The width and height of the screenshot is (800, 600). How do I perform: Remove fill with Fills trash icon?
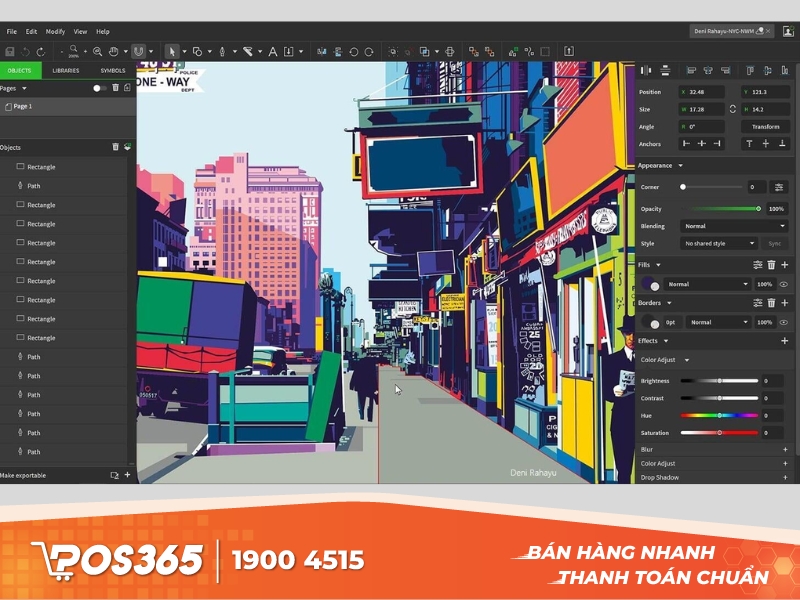(771, 265)
